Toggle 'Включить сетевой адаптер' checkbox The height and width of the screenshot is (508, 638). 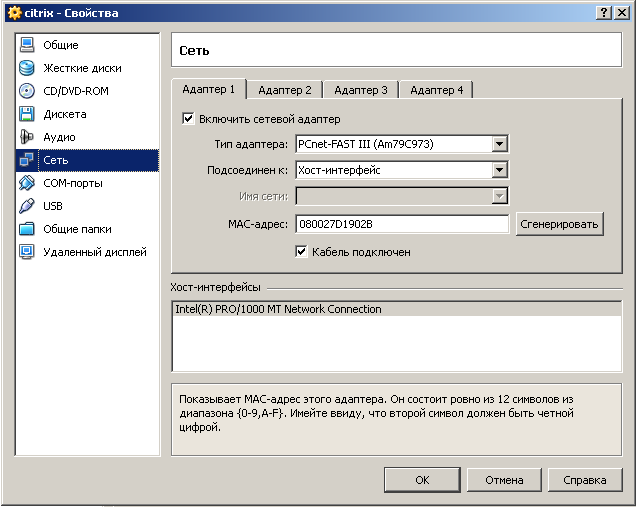(188, 119)
